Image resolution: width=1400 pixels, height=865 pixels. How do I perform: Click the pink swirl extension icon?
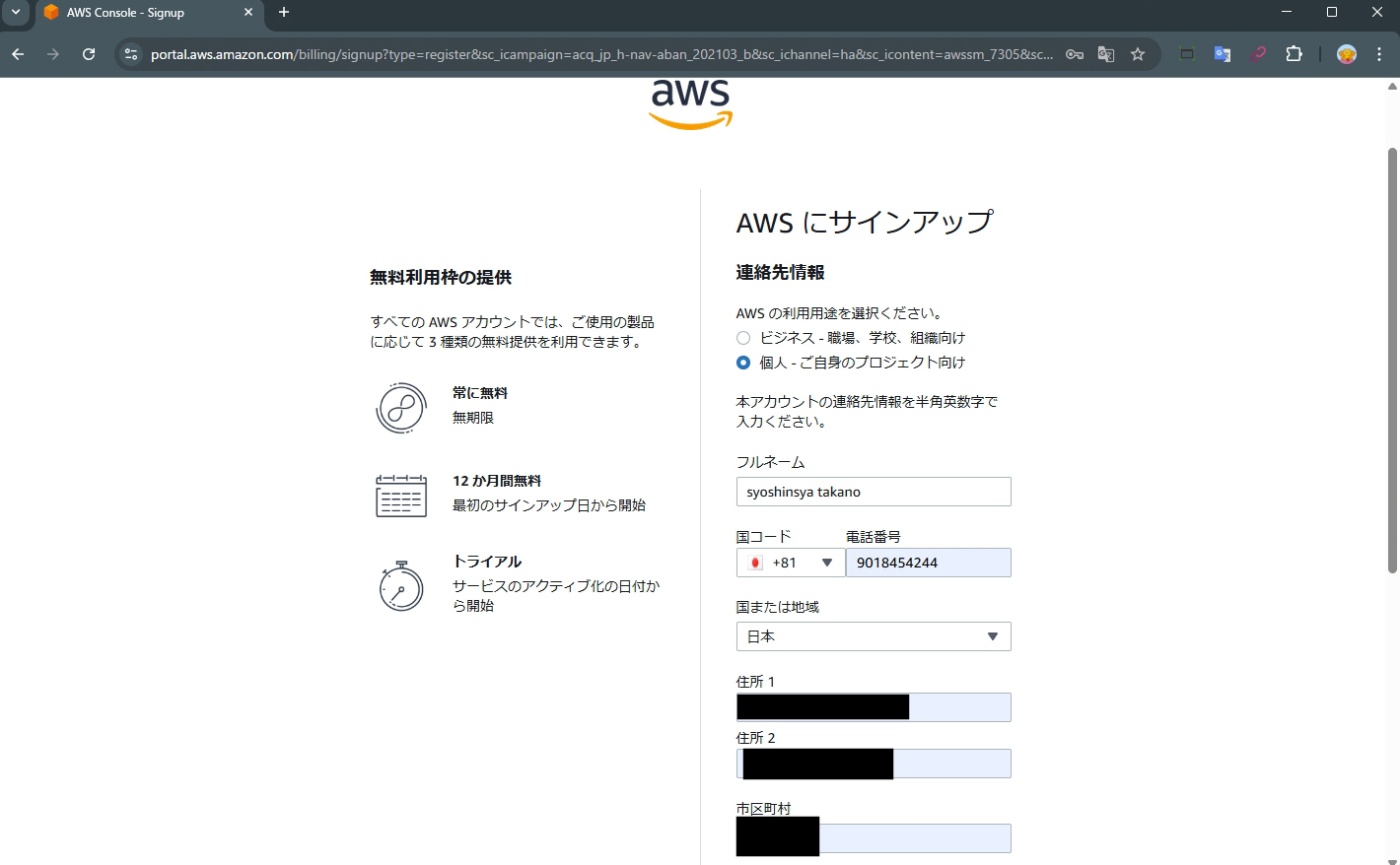point(1258,54)
